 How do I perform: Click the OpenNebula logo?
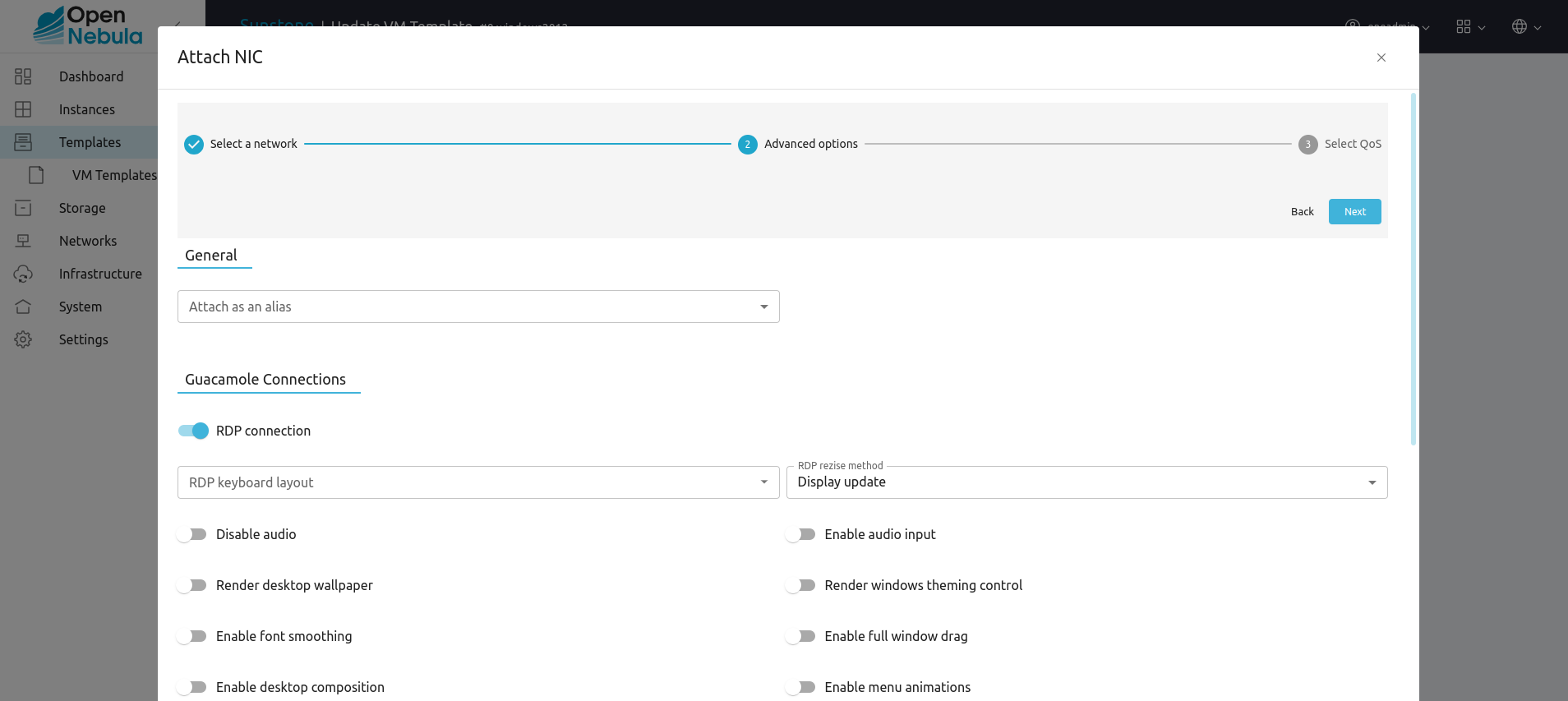pyautogui.click(x=88, y=25)
